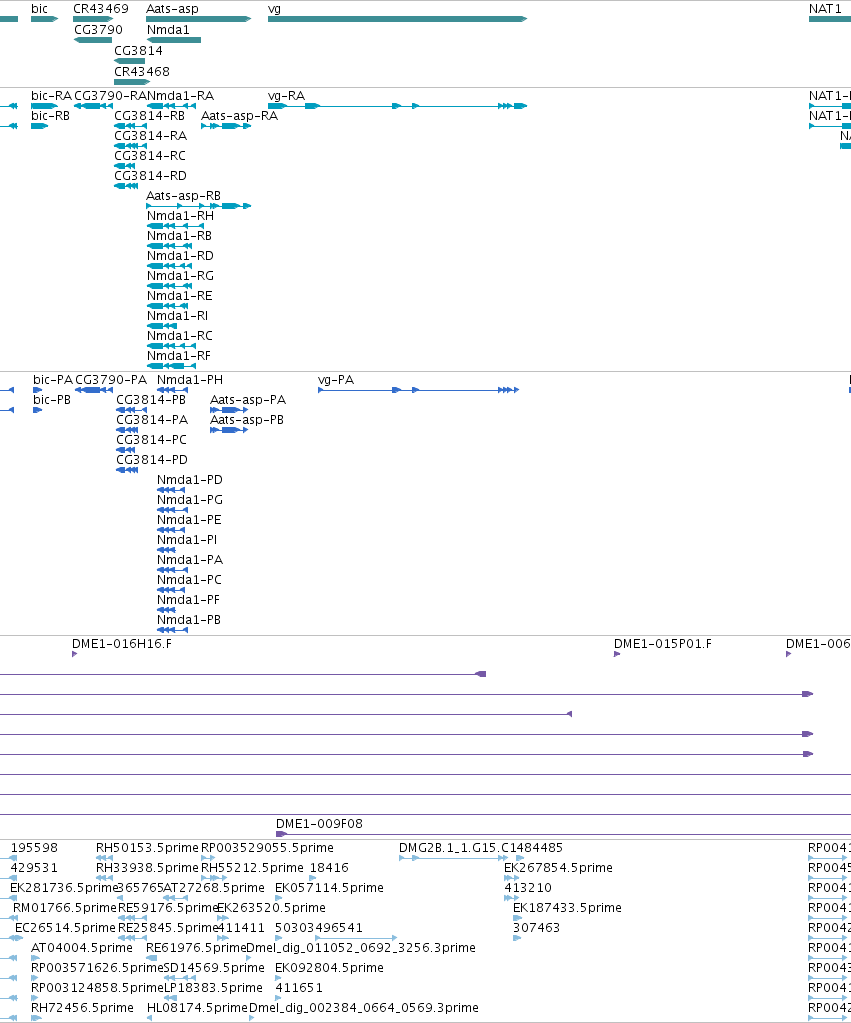The height and width of the screenshot is (1023, 851).
Task: Select transcript Nmda1-RD
Action: click(180, 256)
